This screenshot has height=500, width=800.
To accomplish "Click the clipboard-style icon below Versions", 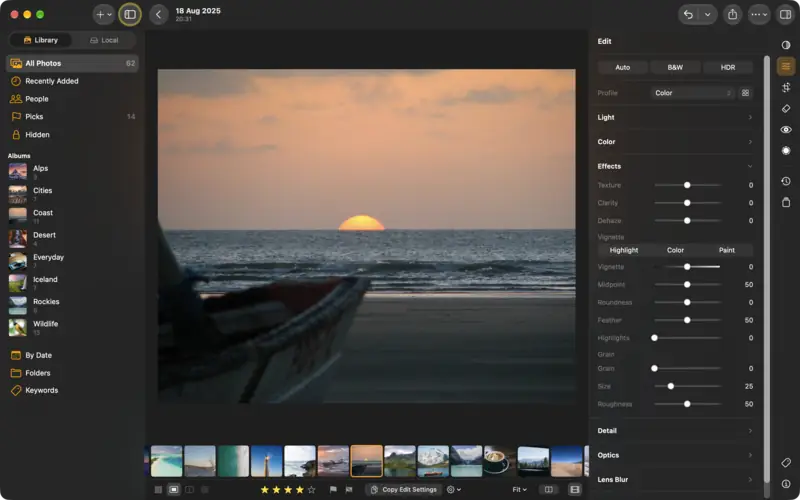I will 786,203.
